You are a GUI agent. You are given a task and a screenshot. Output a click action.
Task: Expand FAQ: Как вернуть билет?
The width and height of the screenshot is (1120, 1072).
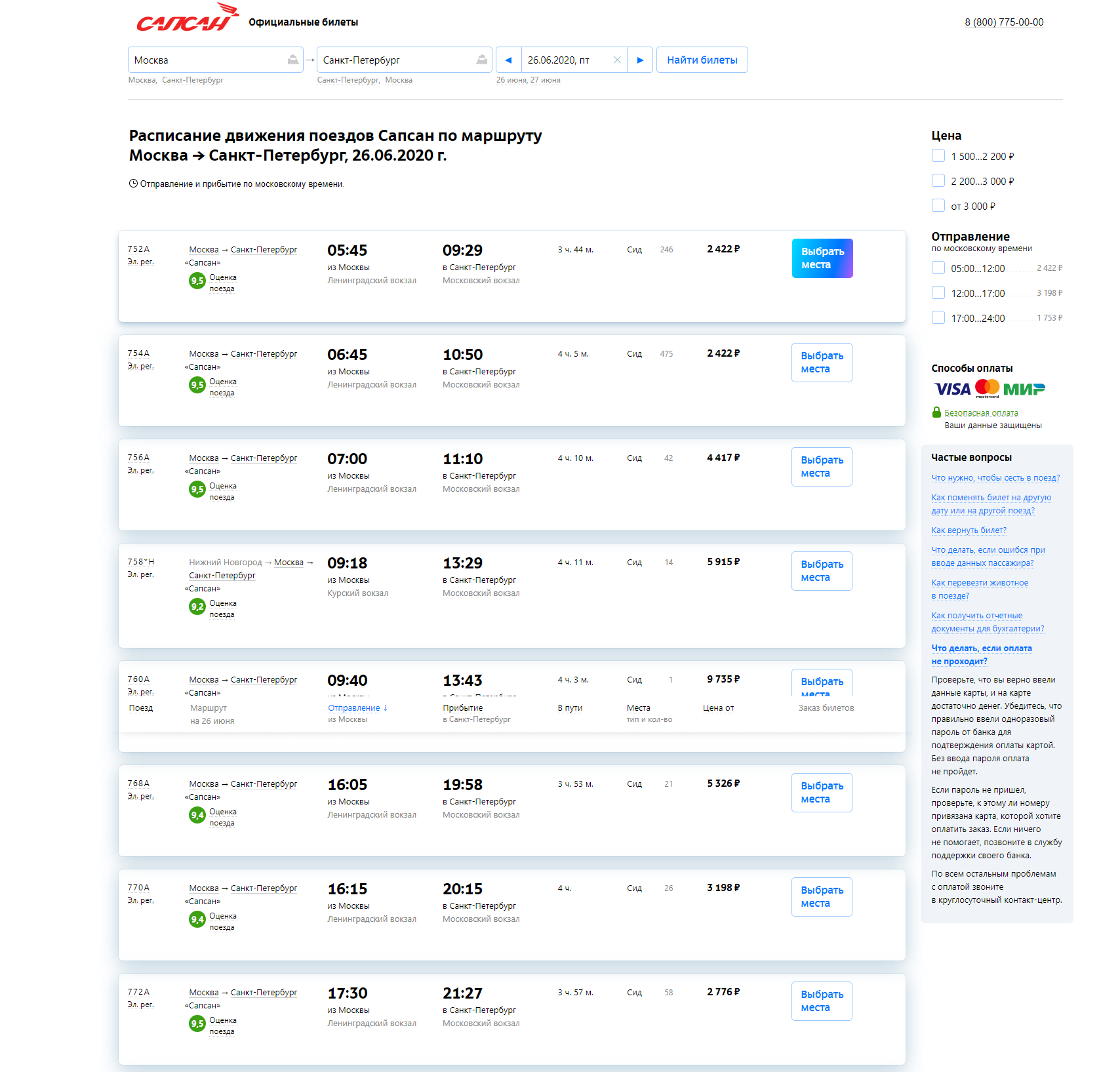pos(969,530)
